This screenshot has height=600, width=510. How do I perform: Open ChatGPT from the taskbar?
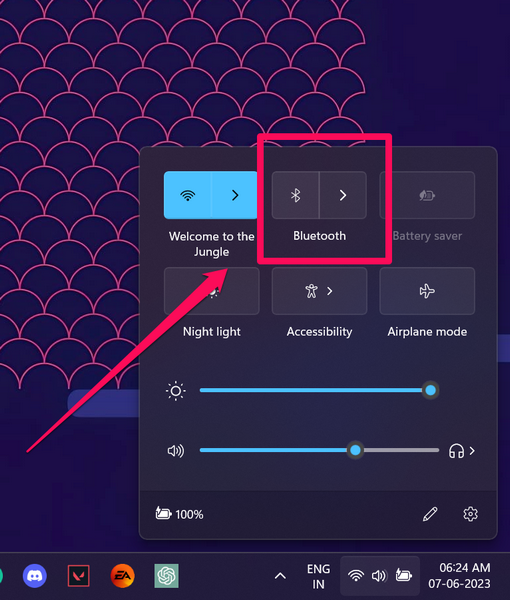166,576
